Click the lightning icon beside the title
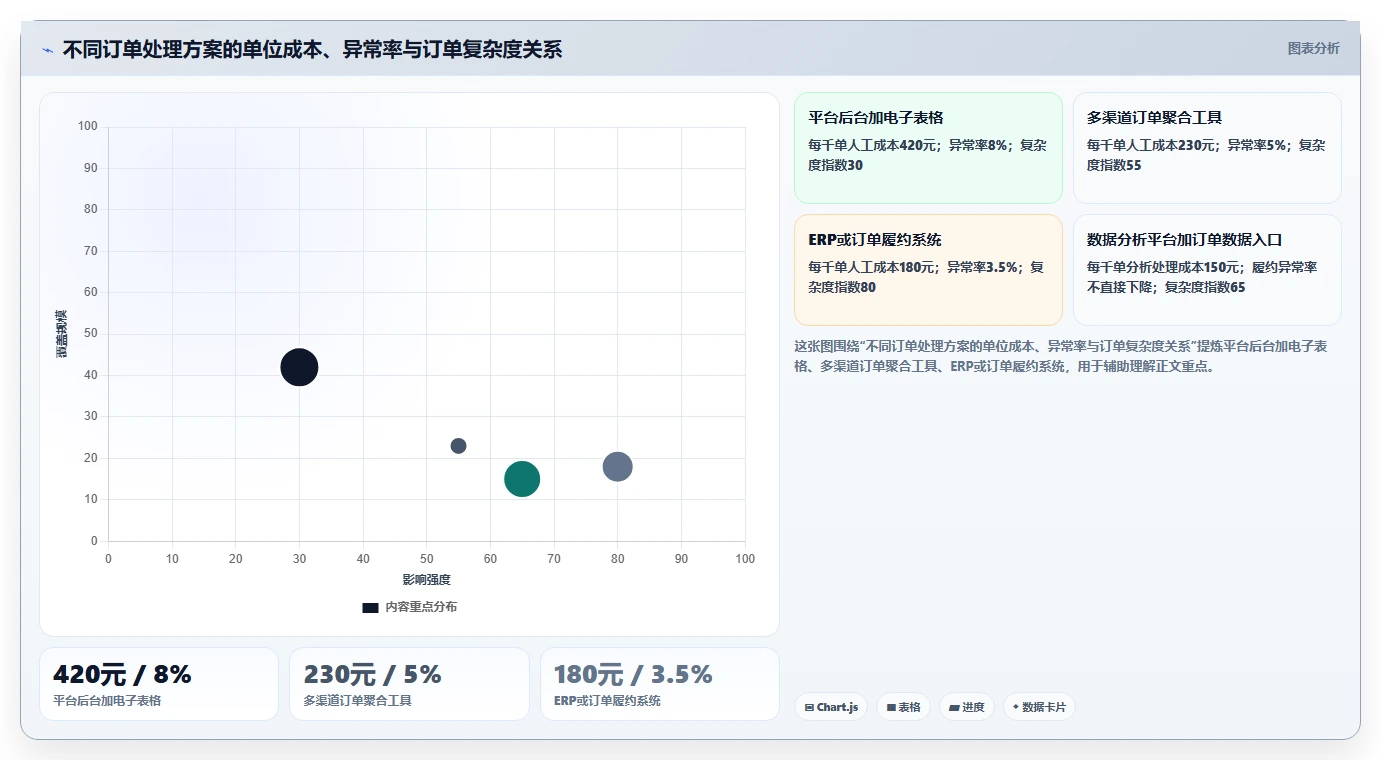This screenshot has width=1381, height=760. coord(47,50)
